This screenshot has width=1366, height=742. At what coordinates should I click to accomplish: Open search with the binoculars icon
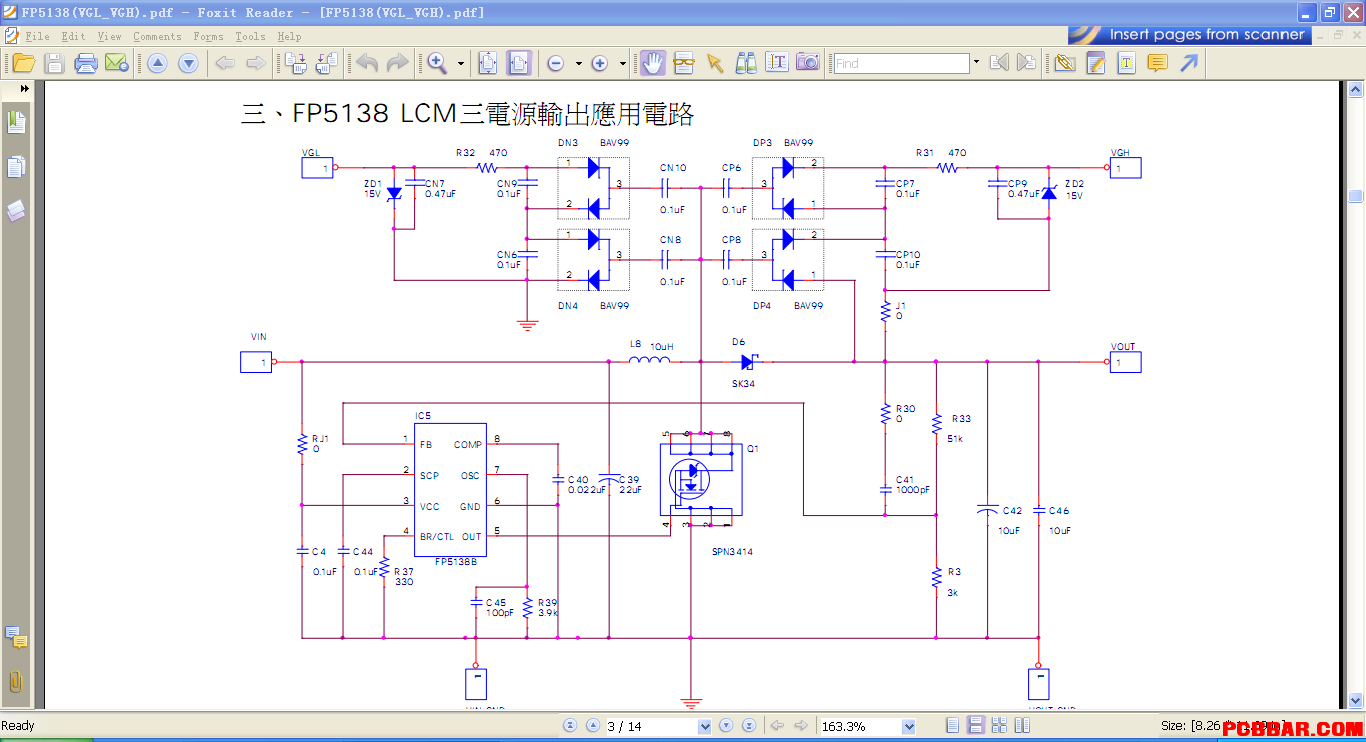(746, 63)
